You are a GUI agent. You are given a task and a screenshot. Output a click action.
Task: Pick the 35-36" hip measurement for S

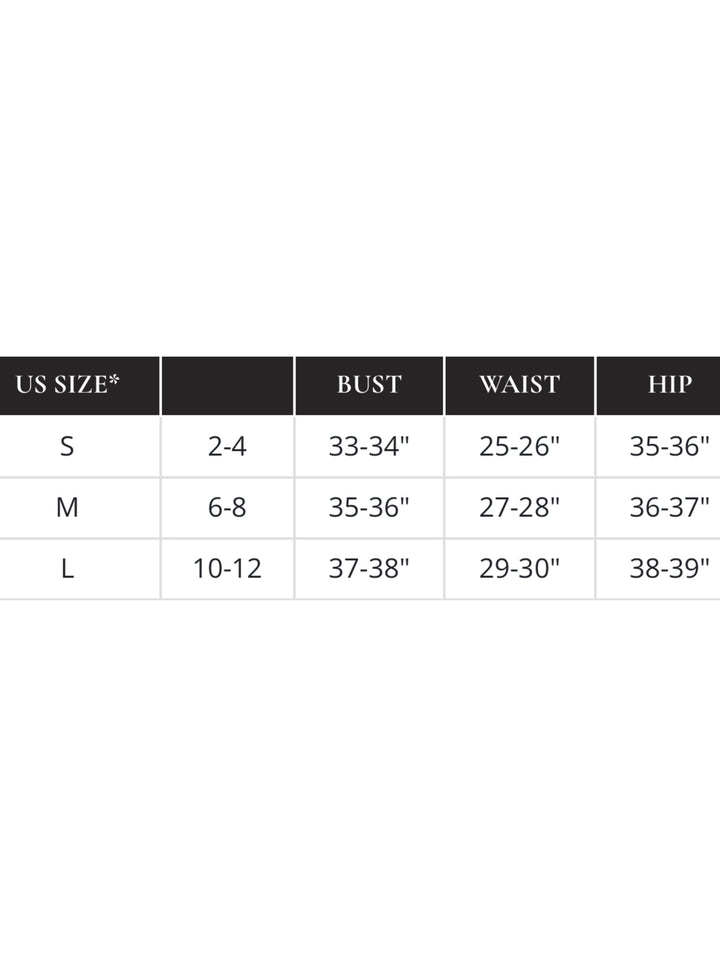click(x=669, y=446)
